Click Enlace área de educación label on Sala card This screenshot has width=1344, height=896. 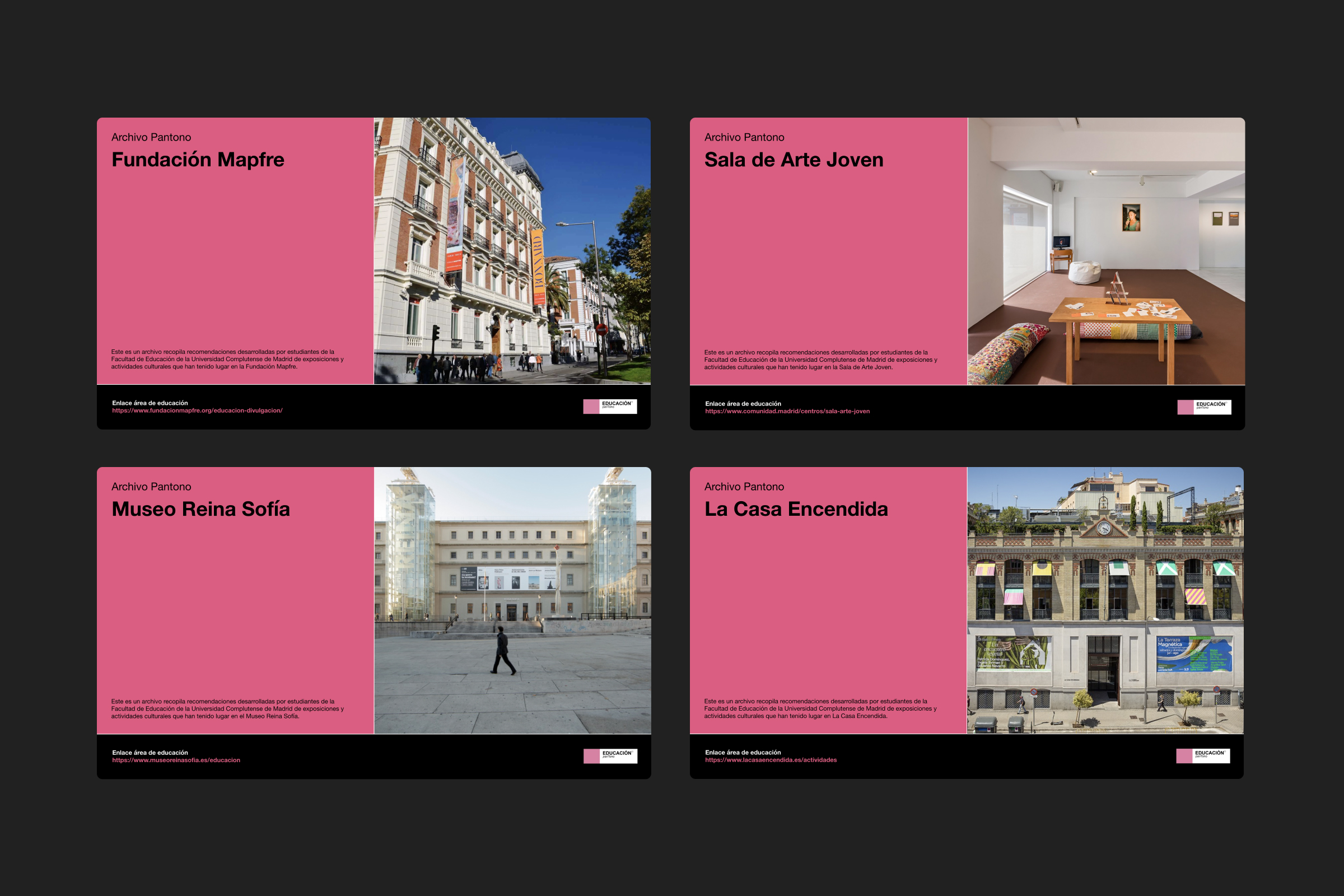pos(743,403)
